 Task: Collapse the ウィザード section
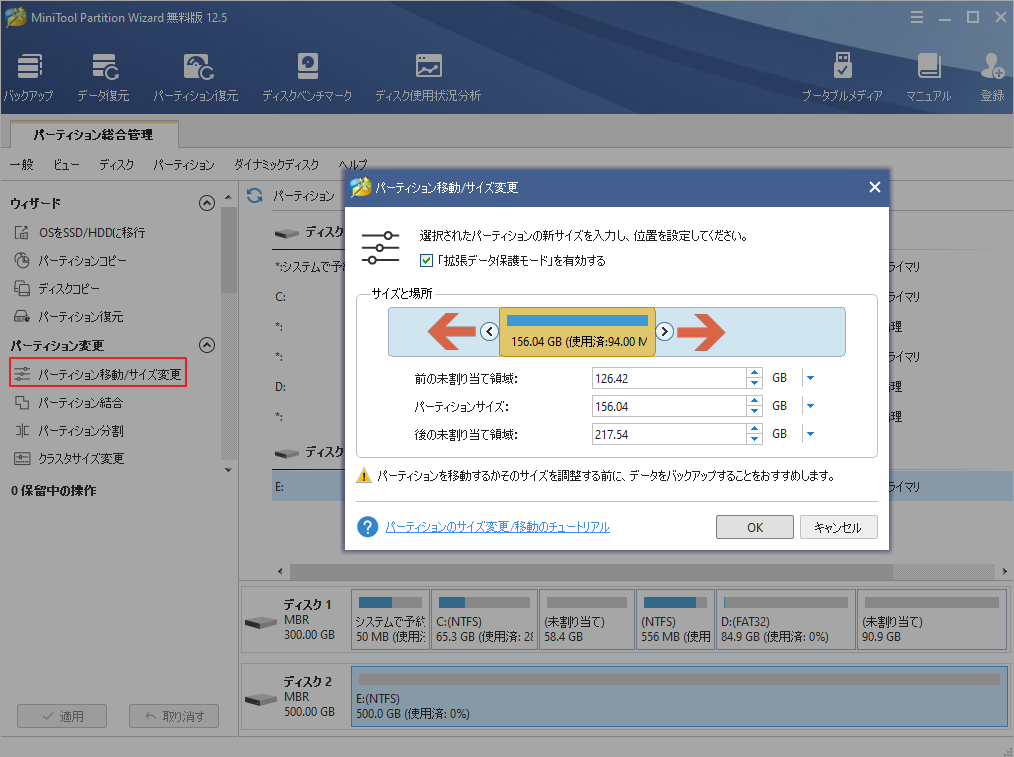pos(207,202)
